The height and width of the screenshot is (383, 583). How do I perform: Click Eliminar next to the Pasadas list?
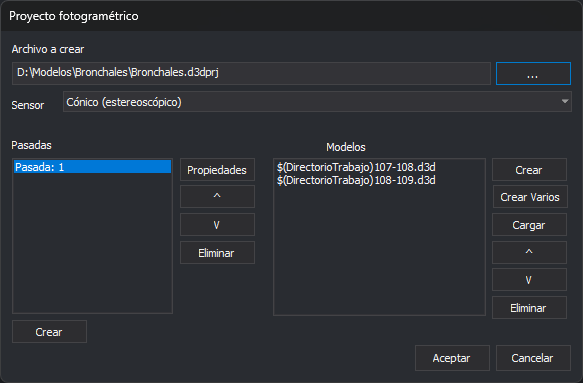217,253
